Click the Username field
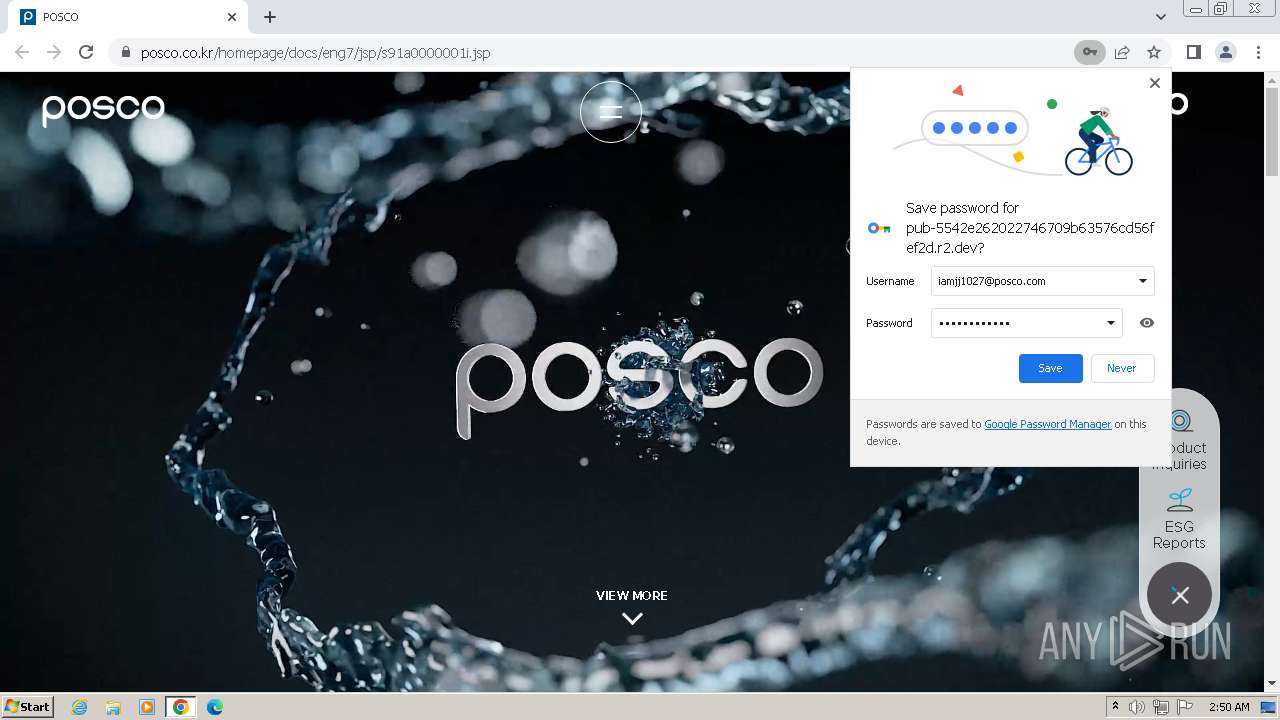 pos(1042,281)
